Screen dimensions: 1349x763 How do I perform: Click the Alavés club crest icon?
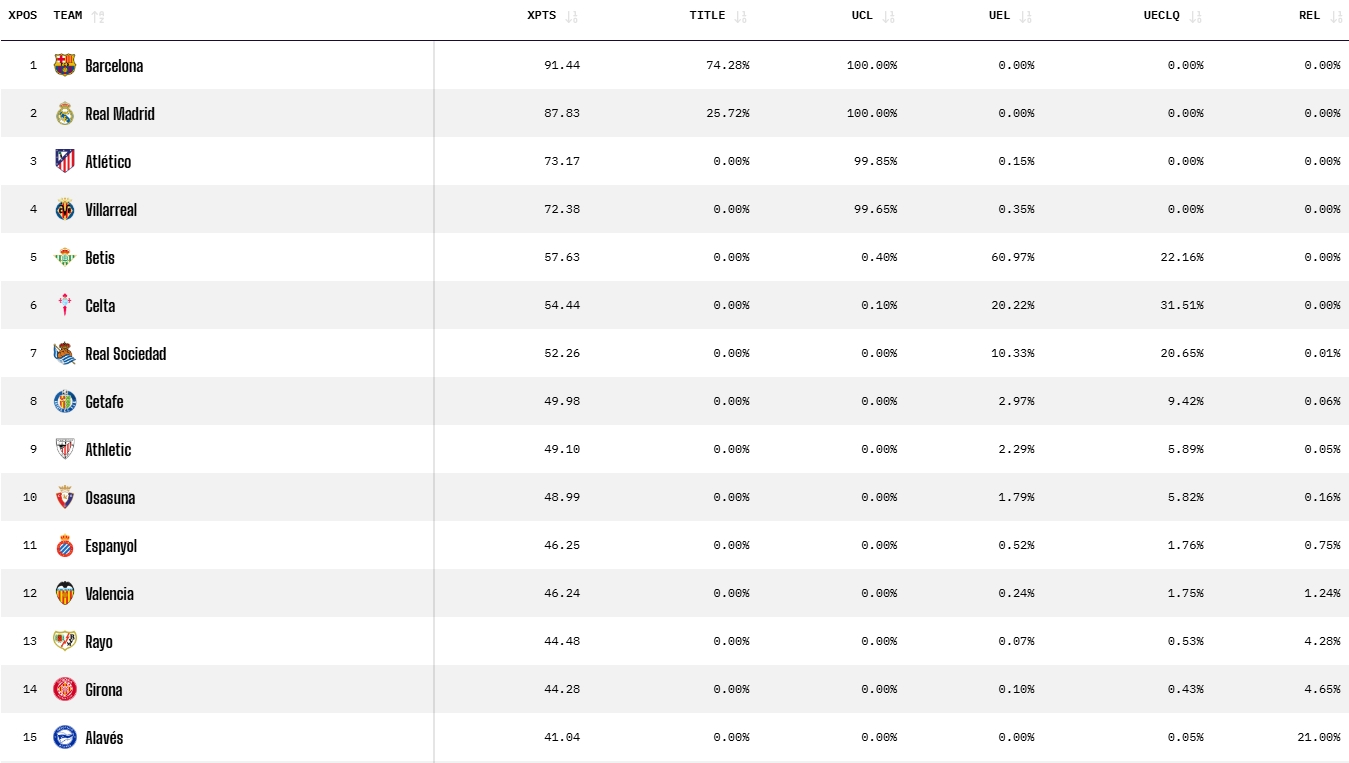coord(65,737)
